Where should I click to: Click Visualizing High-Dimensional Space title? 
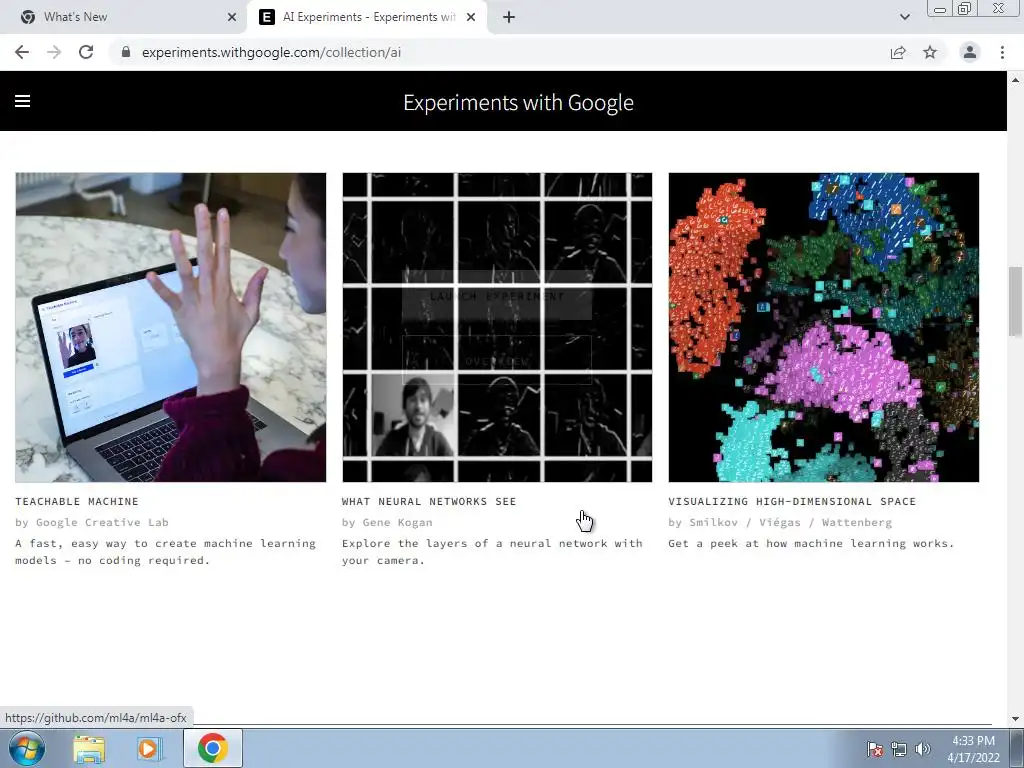(x=792, y=502)
